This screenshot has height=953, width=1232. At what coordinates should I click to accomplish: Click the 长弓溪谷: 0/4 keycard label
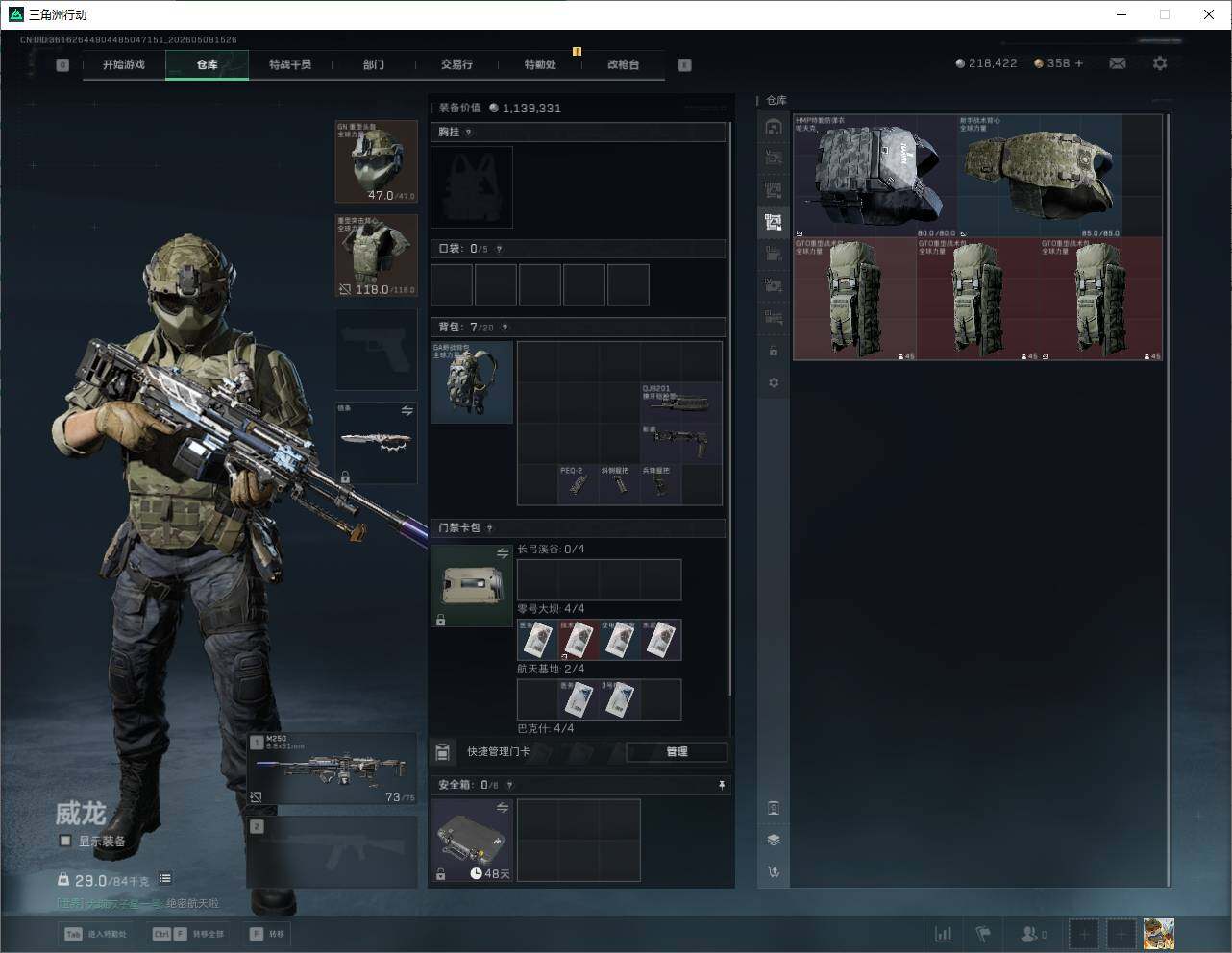(x=551, y=550)
